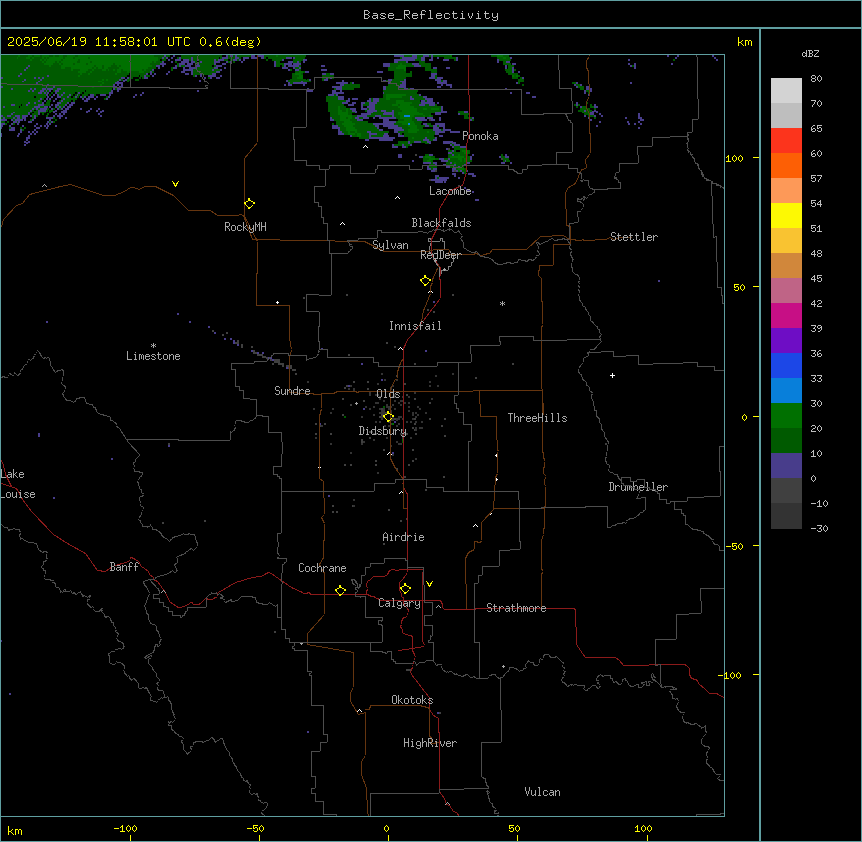Image resolution: width=862 pixels, height=842 pixels.
Task: Click the -30 value on the dBZ legend
Action: [819, 528]
